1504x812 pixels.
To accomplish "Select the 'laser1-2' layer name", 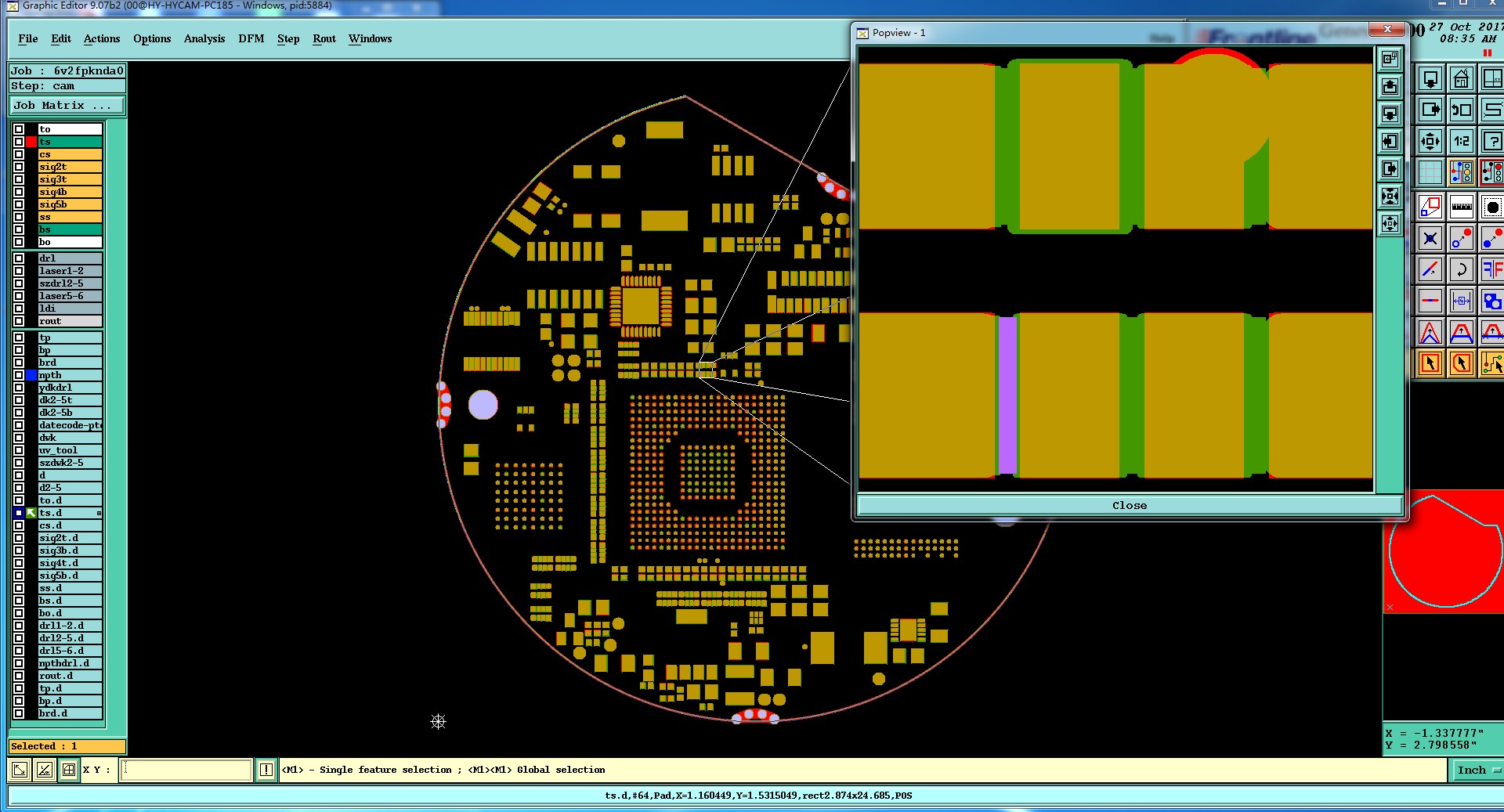I will point(70,271).
